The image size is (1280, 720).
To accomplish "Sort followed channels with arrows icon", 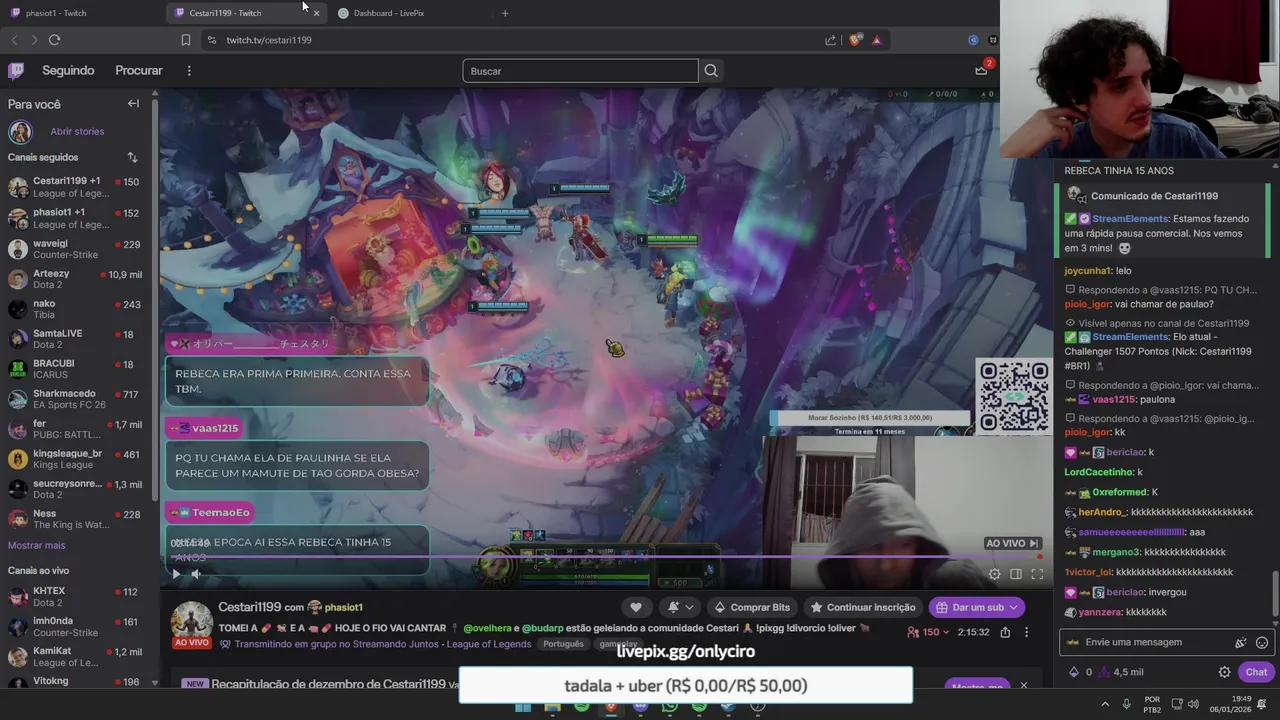I will pos(132,157).
